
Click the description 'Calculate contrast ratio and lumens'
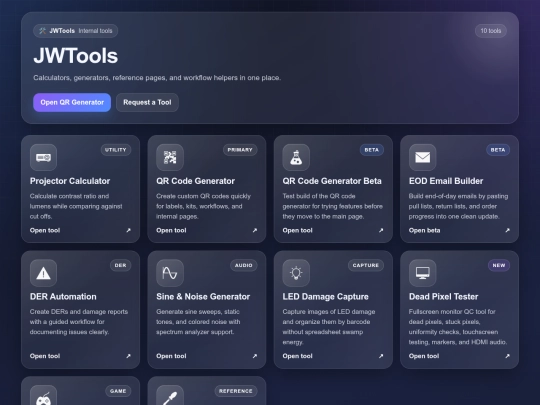point(76,206)
